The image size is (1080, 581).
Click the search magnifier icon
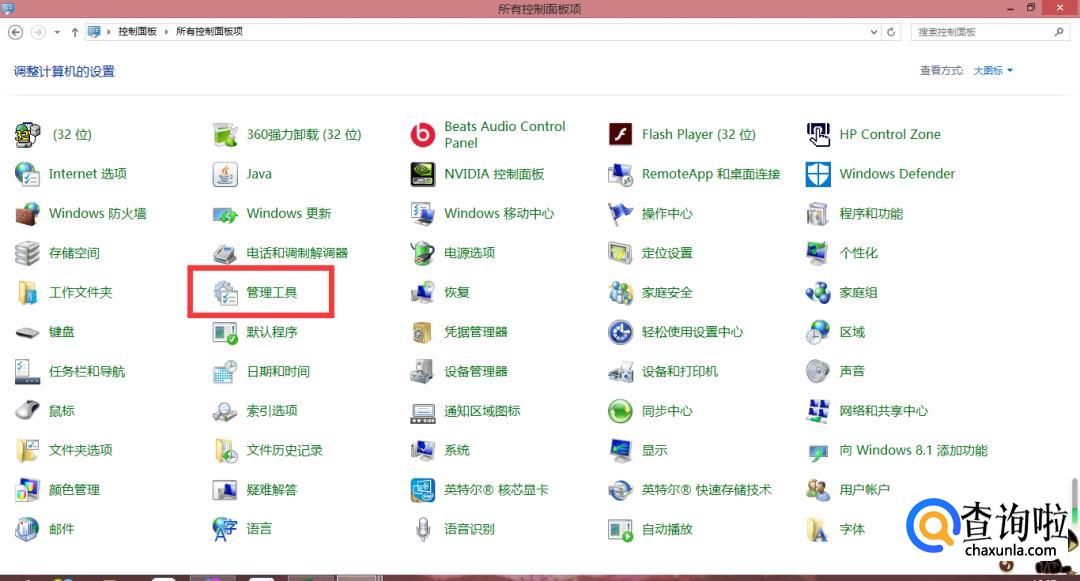pos(1059,32)
